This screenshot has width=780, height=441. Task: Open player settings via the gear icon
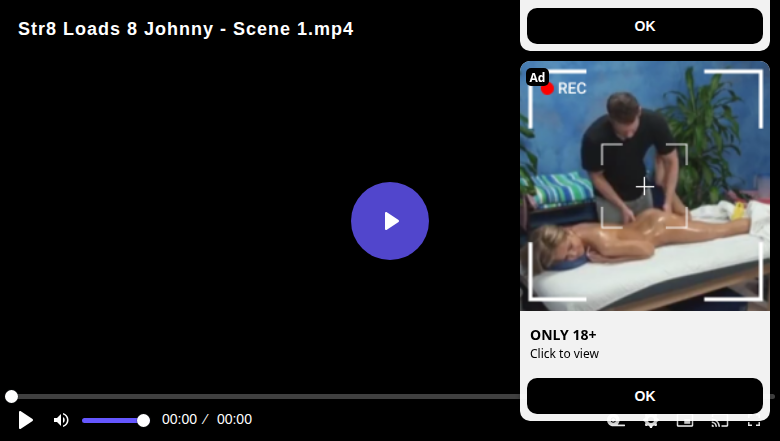[x=651, y=423]
